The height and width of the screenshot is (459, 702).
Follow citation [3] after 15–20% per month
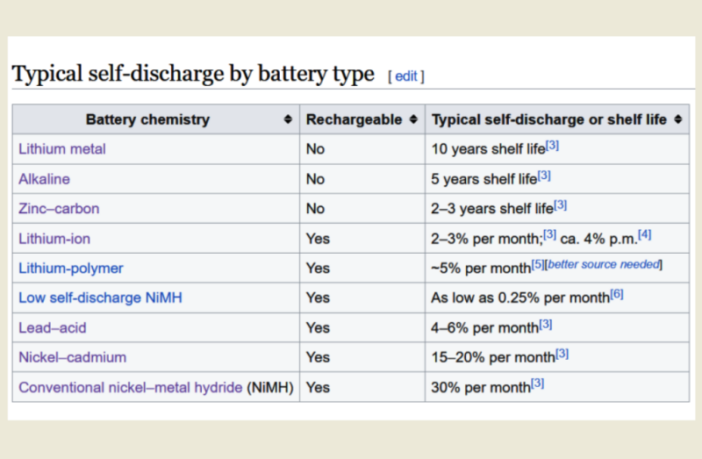pyautogui.click(x=562, y=354)
